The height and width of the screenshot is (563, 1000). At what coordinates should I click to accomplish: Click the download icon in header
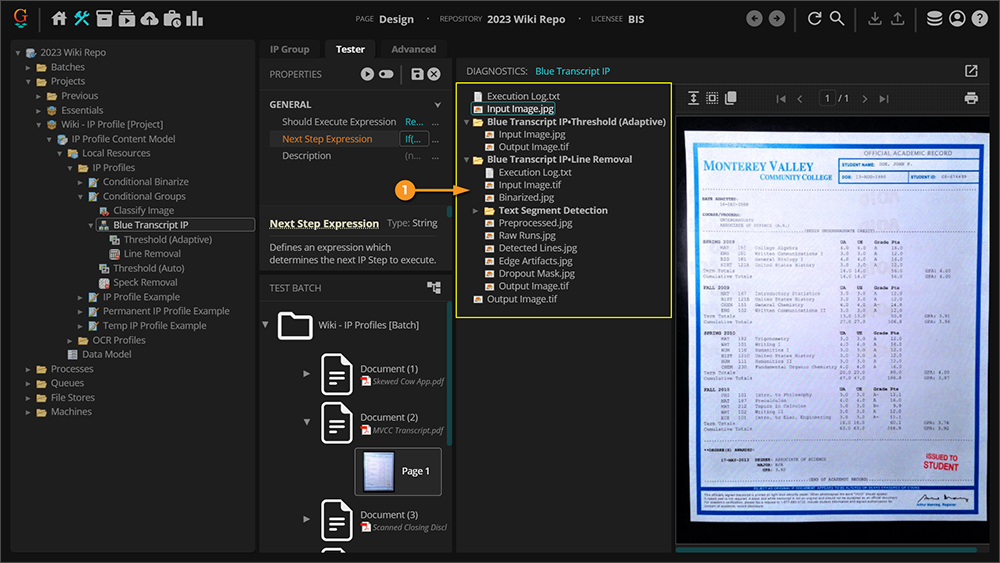pos(875,18)
